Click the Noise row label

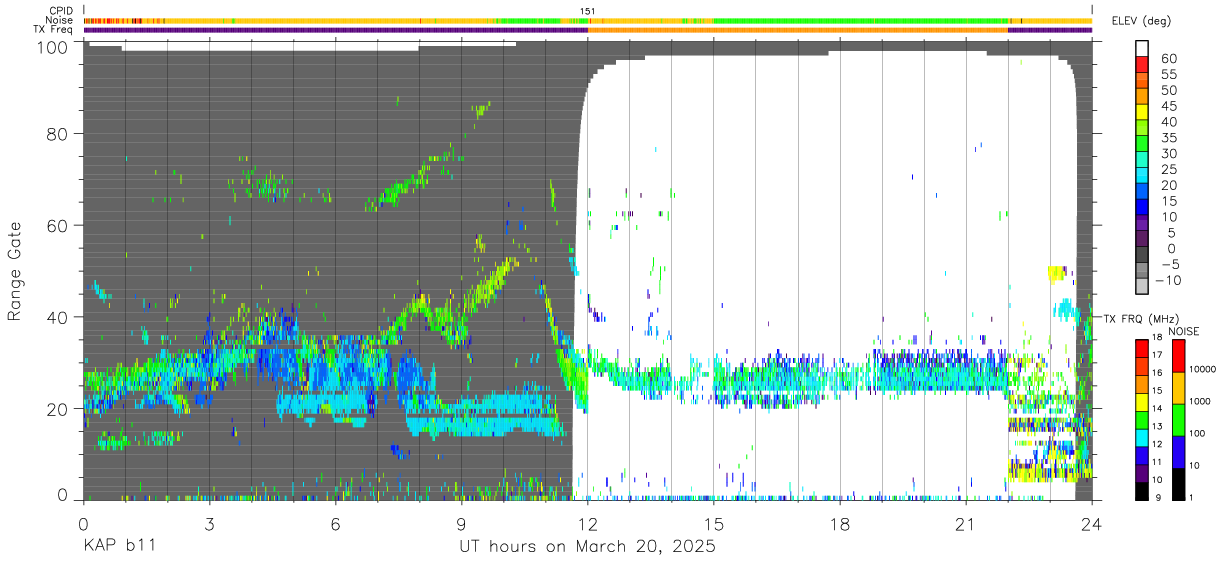coord(58,20)
